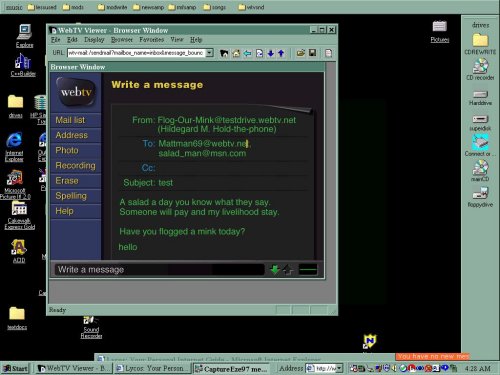
Task: Click the page document toolbar icon
Action: pyautogui.click(x=328, y=53)
